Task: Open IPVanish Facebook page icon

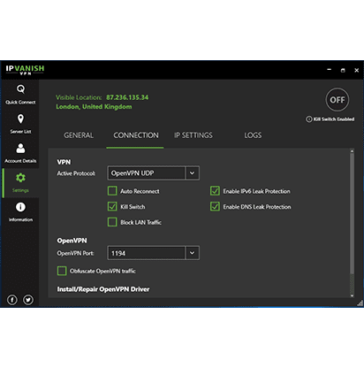Action: pos(12,300)
